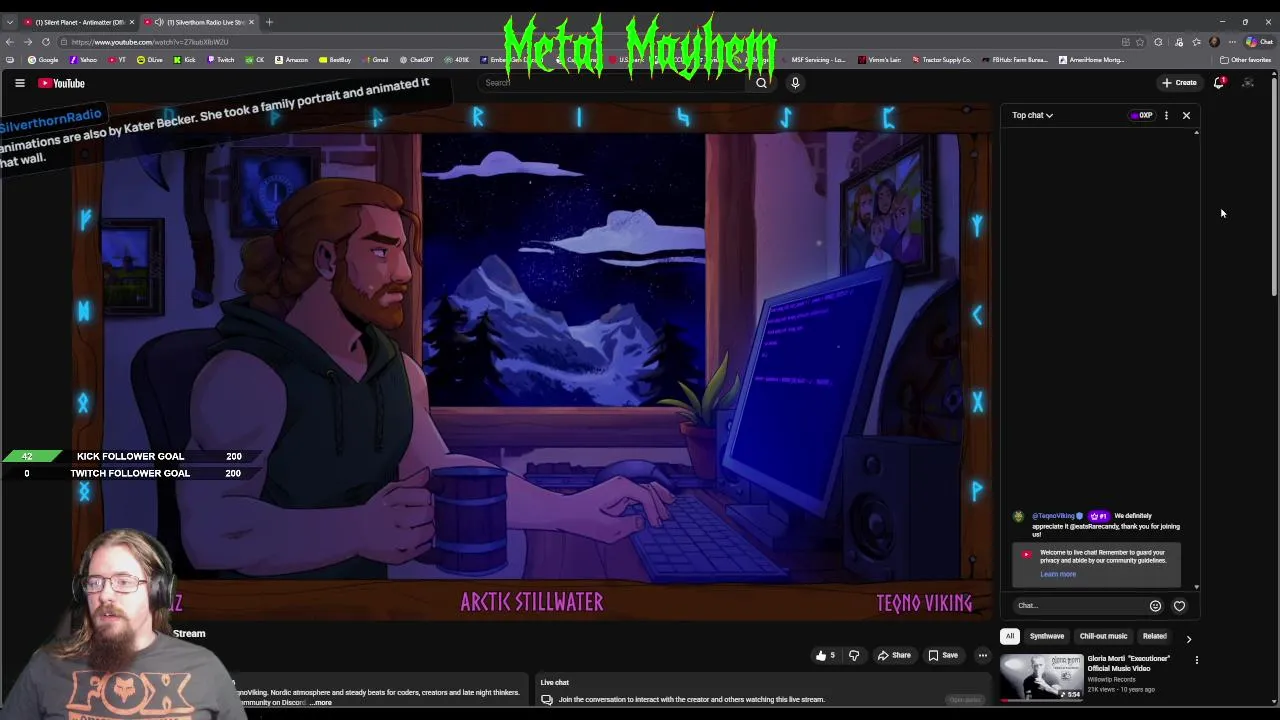Screen dimensions: 1280x720
Task: Click the @TeqnoViking chat author name
Action: [1053, 516]
